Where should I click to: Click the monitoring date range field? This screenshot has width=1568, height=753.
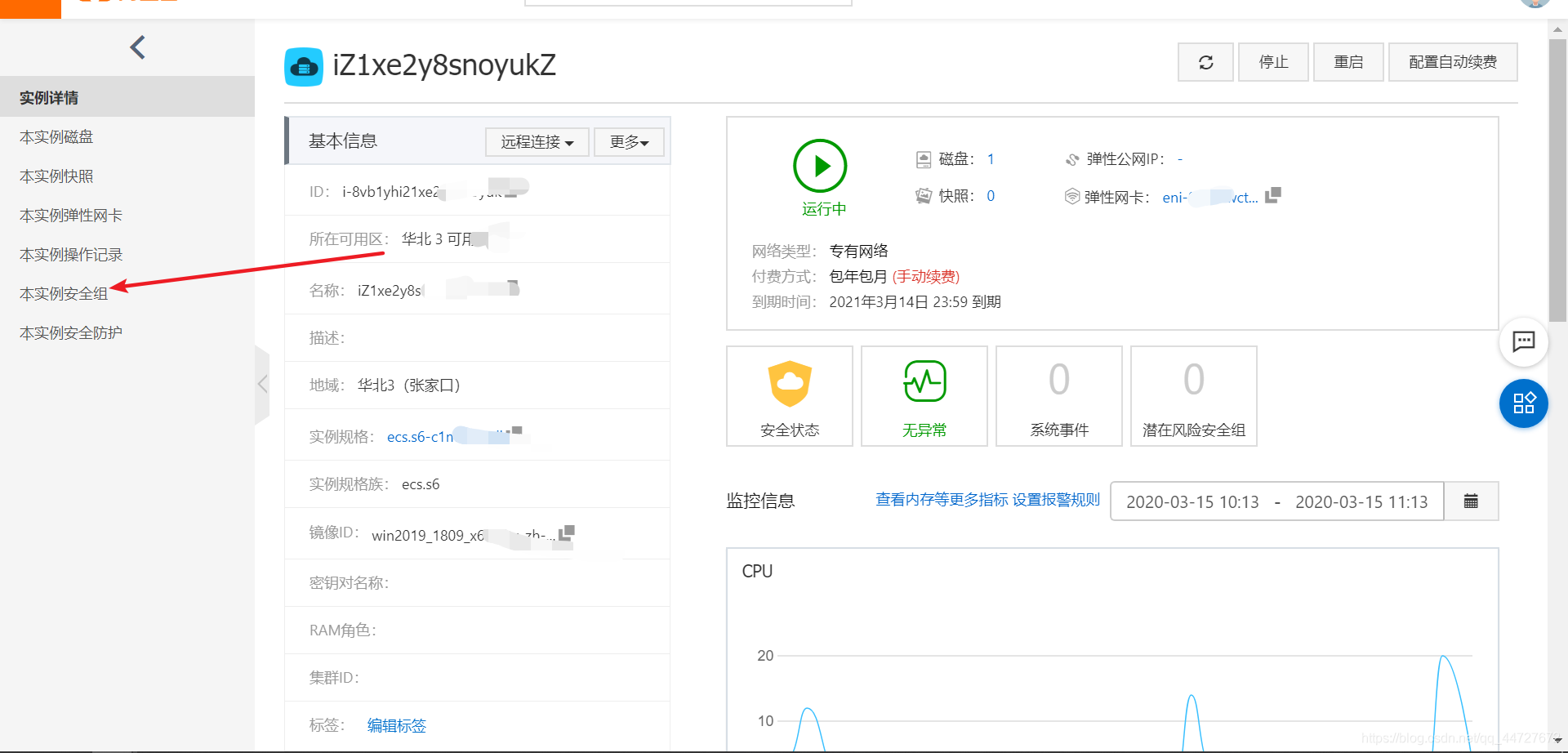1277,501
